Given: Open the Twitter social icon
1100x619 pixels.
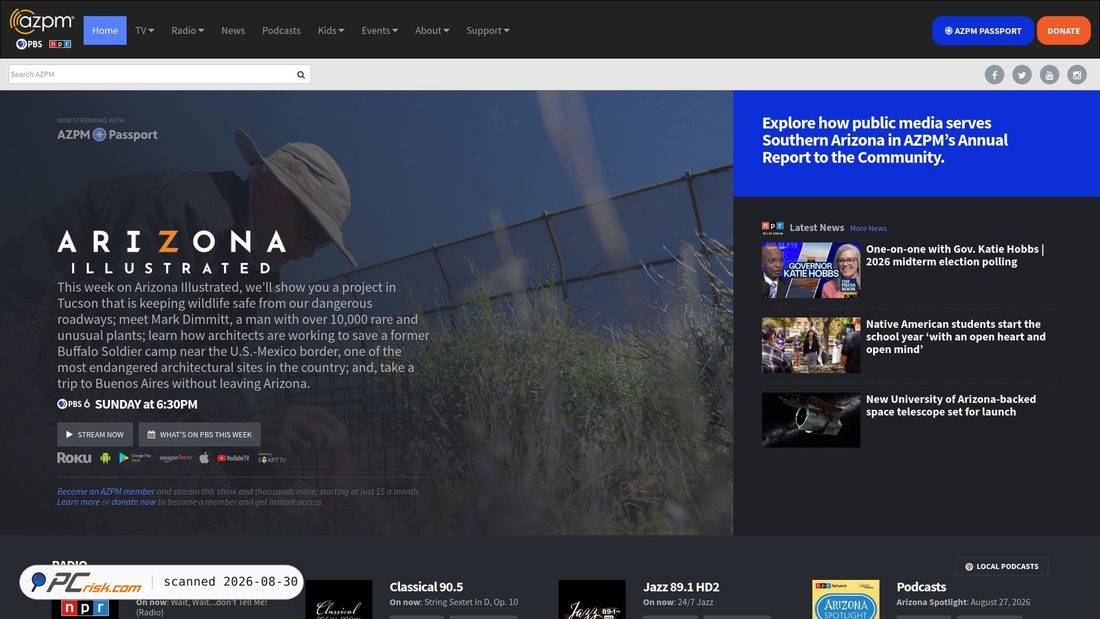Looking at the screenshot, I should 1021,74.
